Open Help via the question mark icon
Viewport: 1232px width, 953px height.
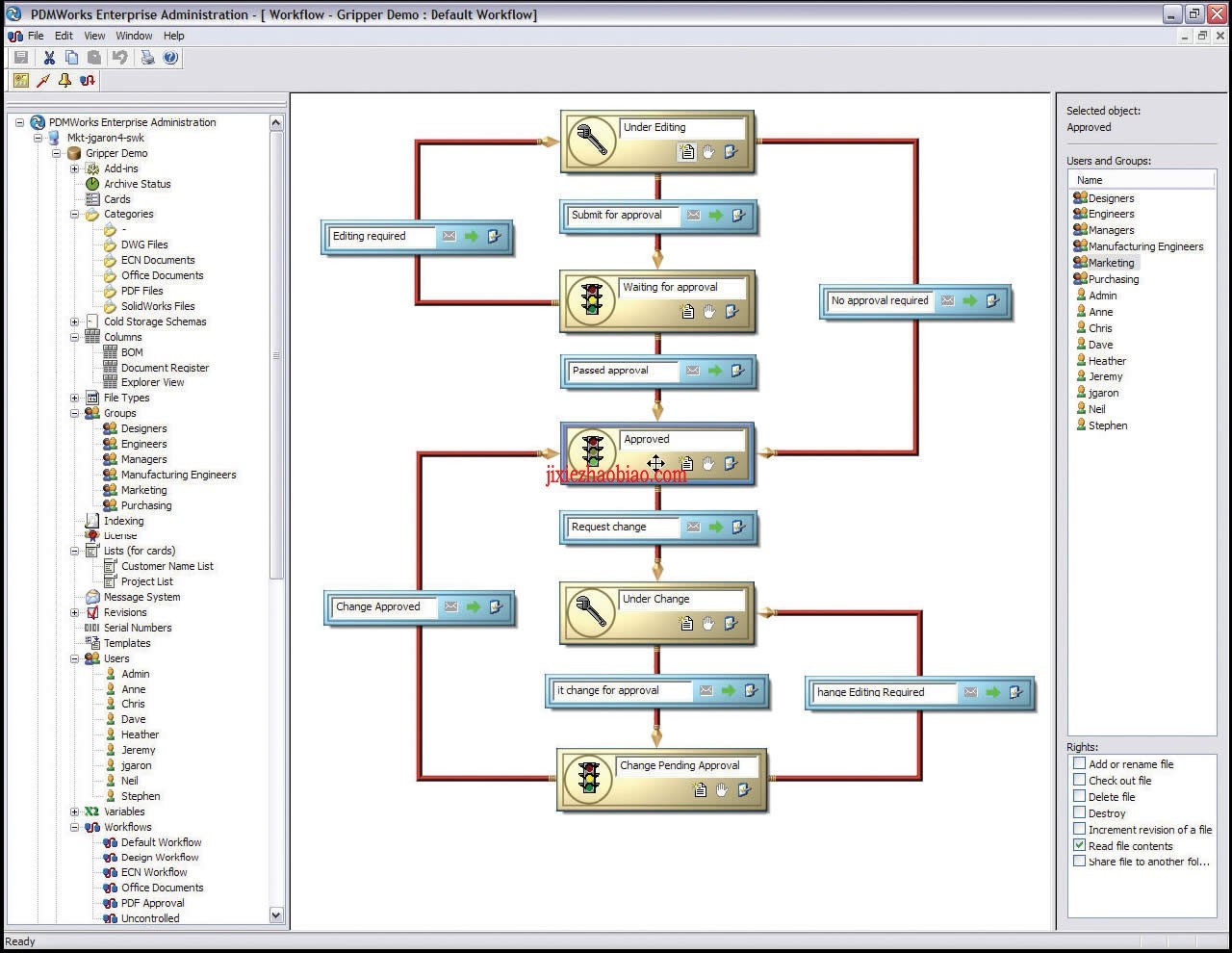pyautogui.click(x=170, y=58)
